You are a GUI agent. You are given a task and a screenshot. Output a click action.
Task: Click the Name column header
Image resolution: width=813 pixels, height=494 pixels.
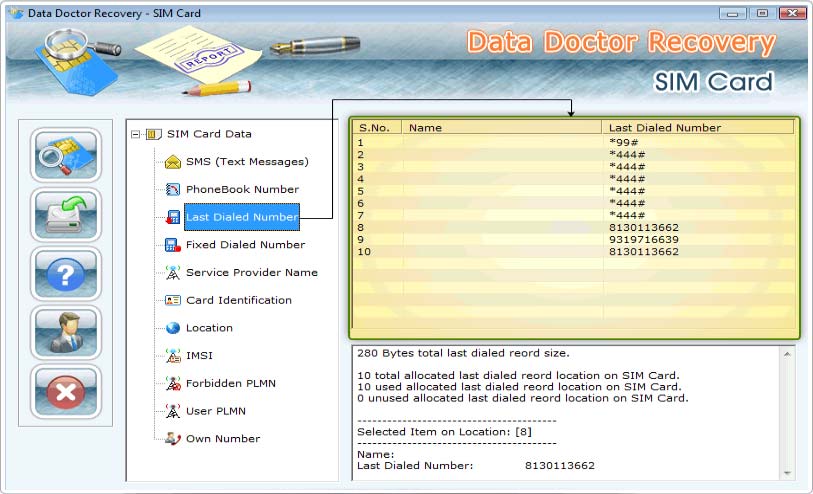tap(501, 128)
